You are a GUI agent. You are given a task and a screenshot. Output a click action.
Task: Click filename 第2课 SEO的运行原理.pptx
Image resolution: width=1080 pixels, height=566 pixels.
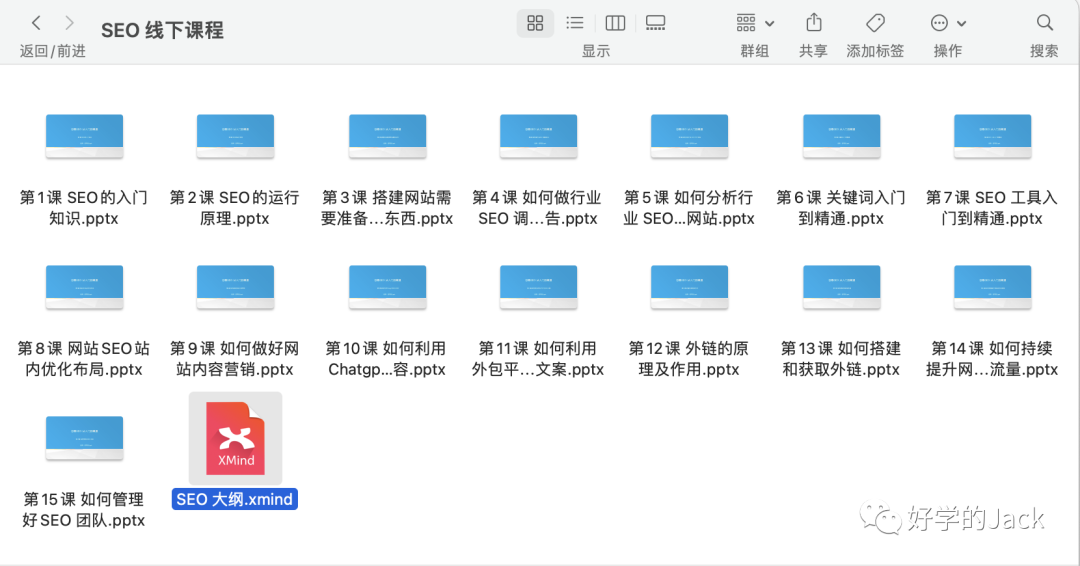point(235,208)
